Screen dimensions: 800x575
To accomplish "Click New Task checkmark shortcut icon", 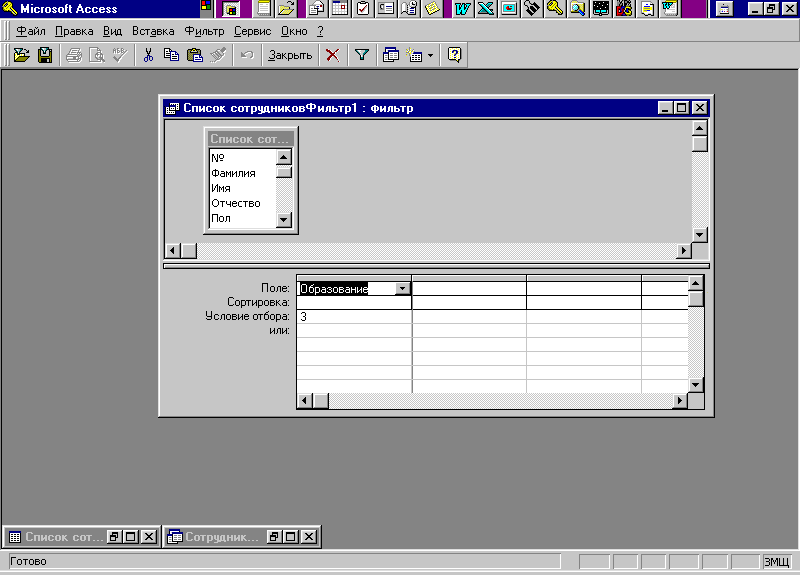I will pyautogui.click(x=363, y=9).
